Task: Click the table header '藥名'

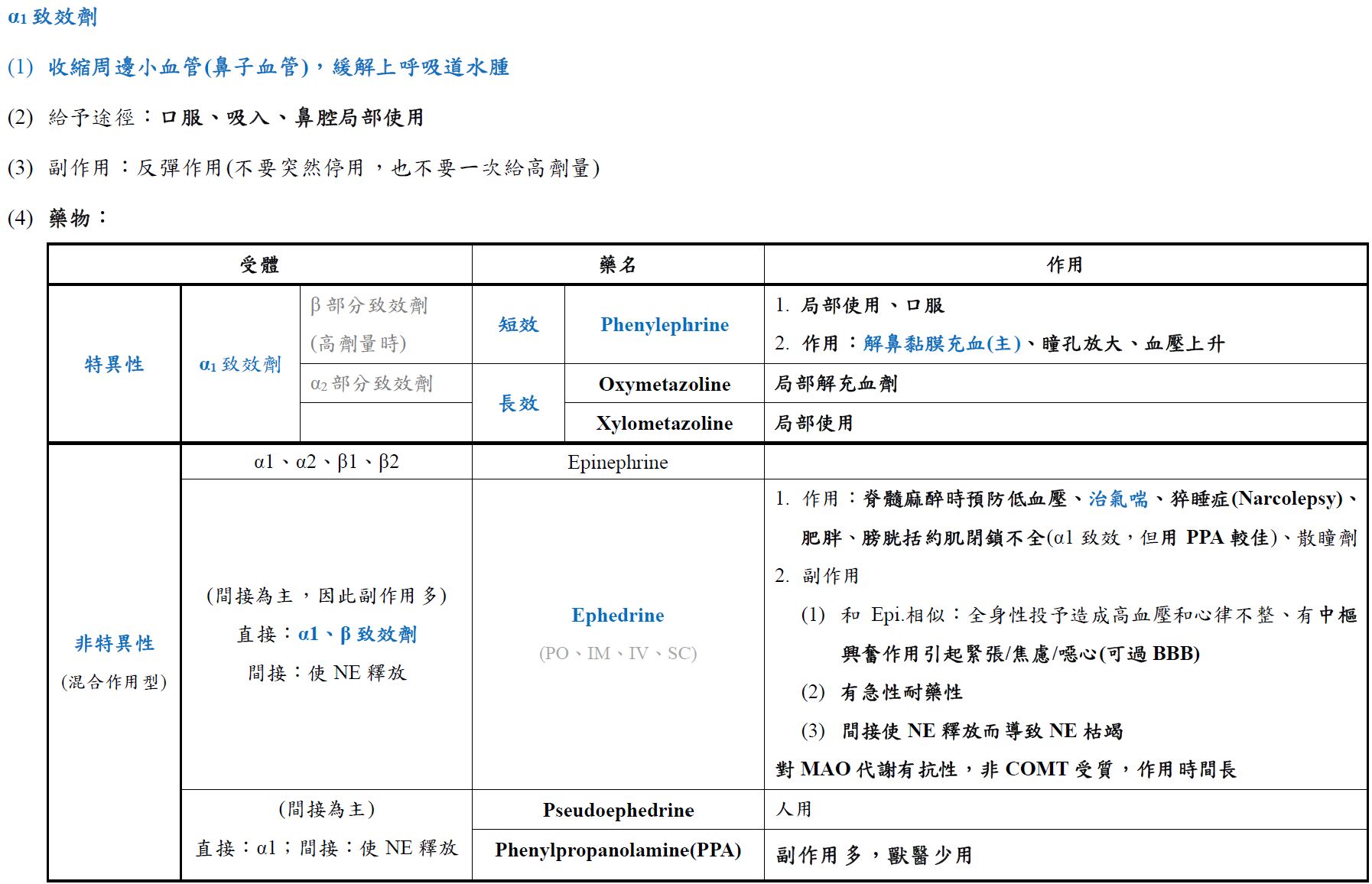Action: click(618, 265)
